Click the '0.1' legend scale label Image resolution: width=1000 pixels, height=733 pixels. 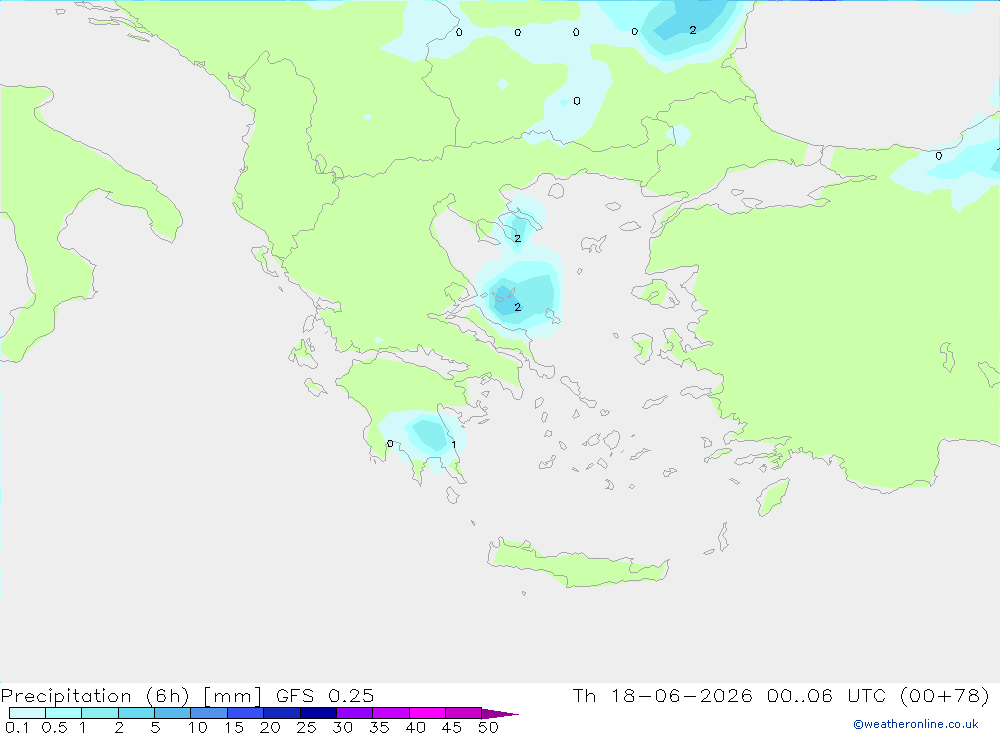(x=17, y=727)
